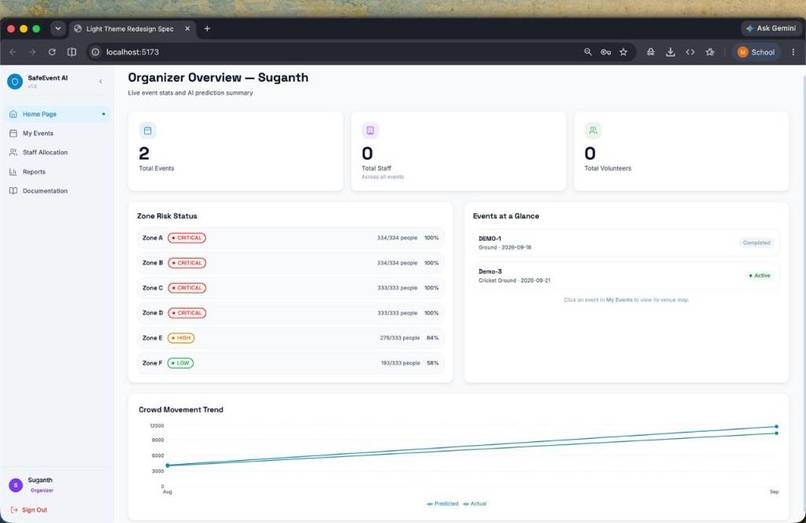Click the Active status badge
The width and height of the screenshot is (806, 523).
tap(760, 276)
